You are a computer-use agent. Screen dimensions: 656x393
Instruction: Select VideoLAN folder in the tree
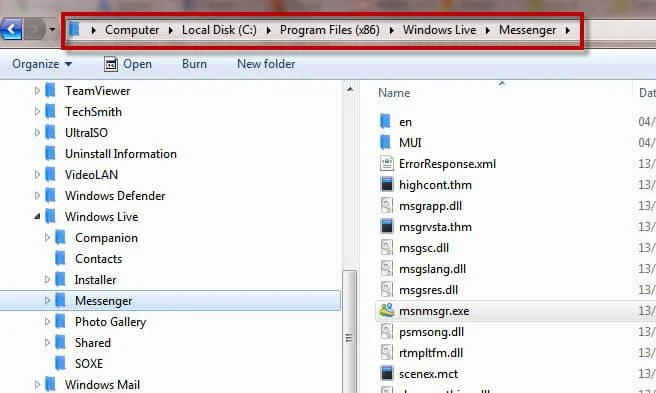(x=91, y=175)
